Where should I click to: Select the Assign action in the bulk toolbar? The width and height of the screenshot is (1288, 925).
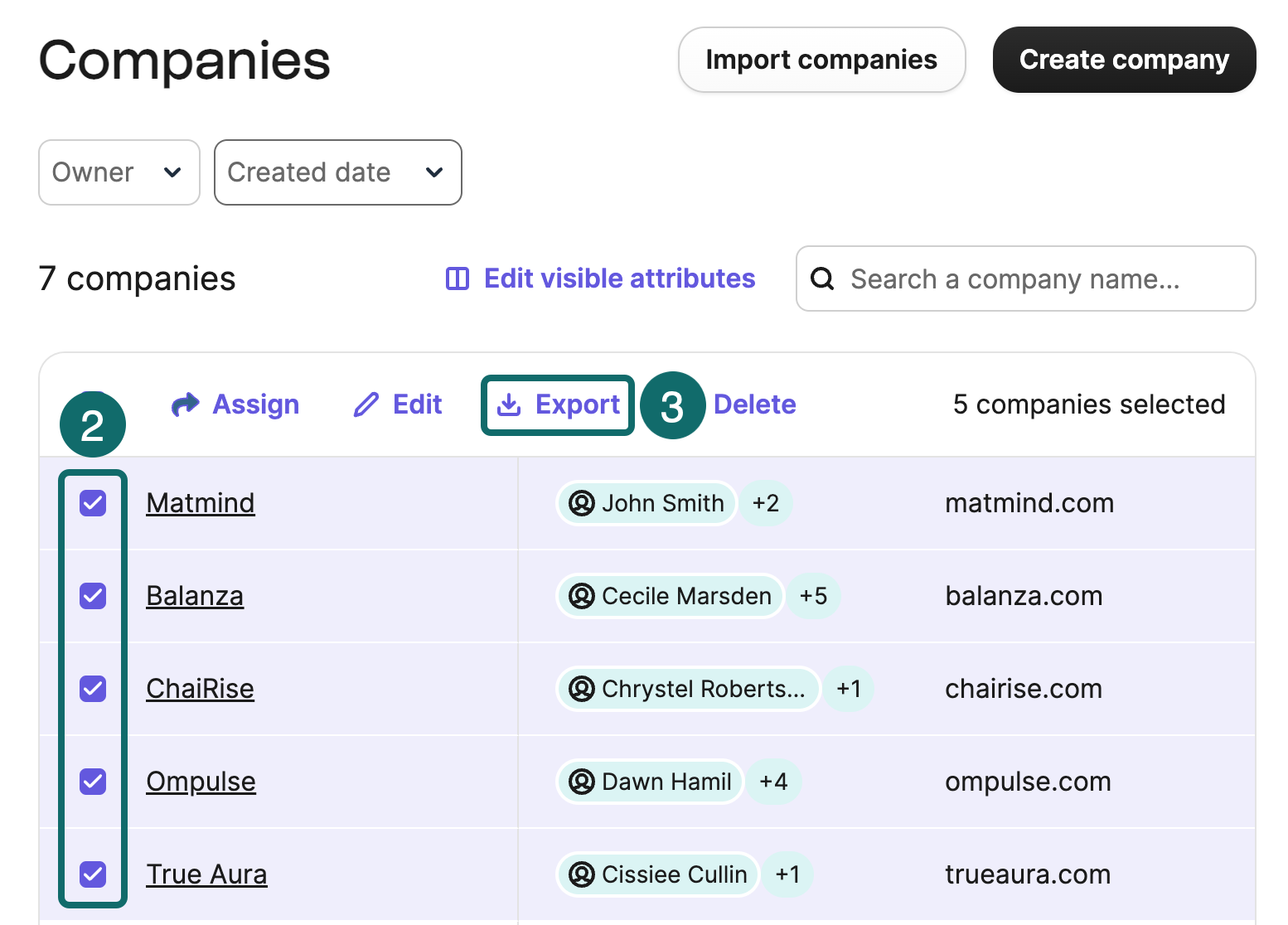255,404
